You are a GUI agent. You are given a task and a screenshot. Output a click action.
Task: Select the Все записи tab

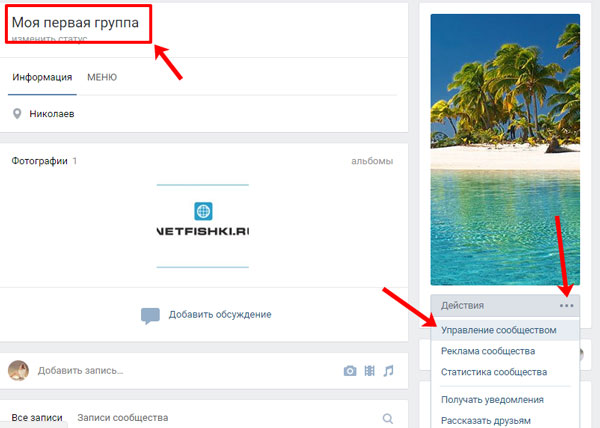pyautogui.click(x=37, y=418)
